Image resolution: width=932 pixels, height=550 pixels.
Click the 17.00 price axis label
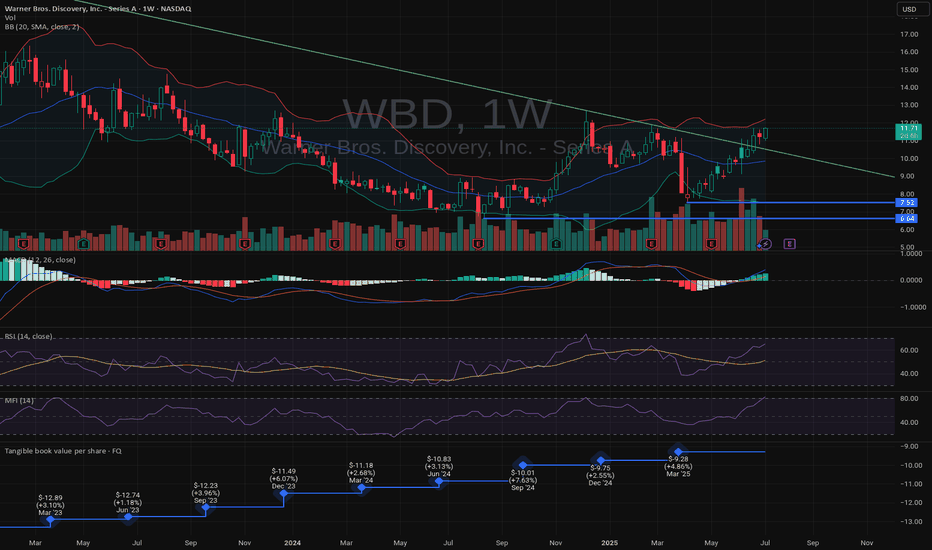(909, 34)
